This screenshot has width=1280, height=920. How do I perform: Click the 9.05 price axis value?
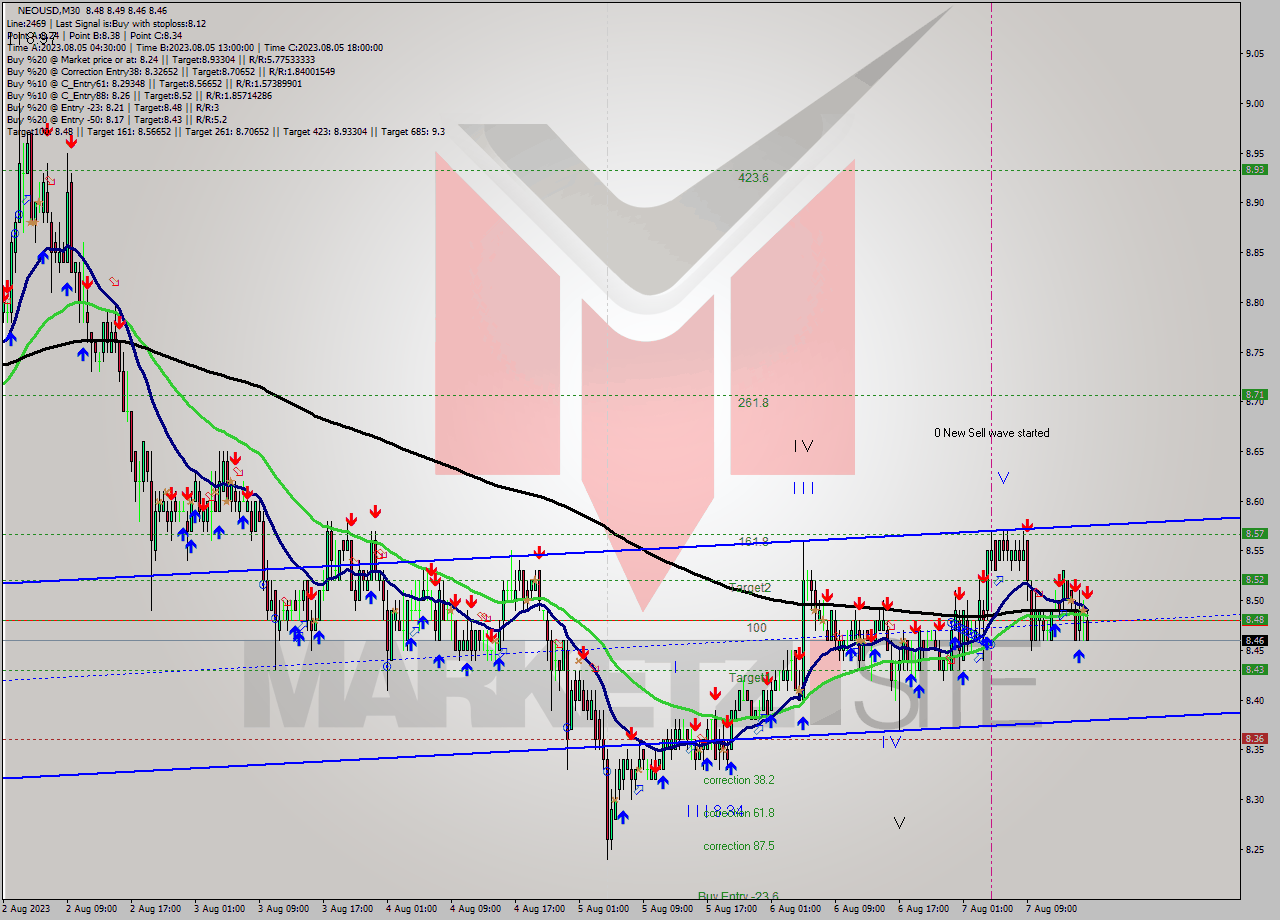1255,53
